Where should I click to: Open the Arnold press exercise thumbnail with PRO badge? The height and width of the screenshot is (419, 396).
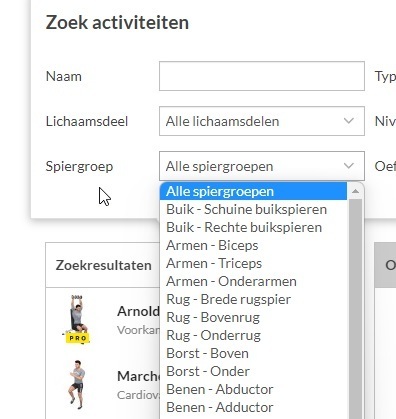coord(77,319)
